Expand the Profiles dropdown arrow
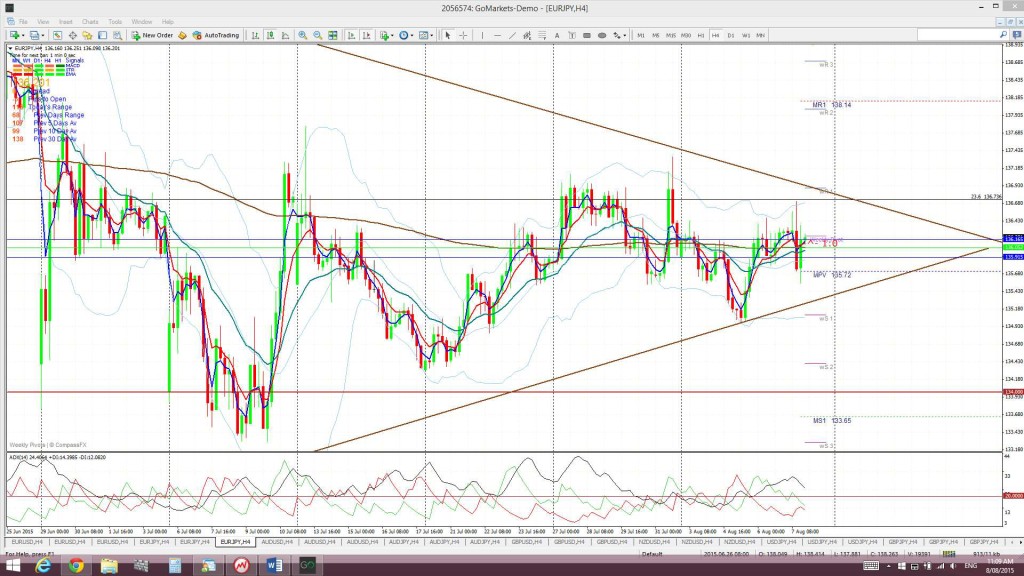This screenshot has height=576, width=1024. (42, 35)
